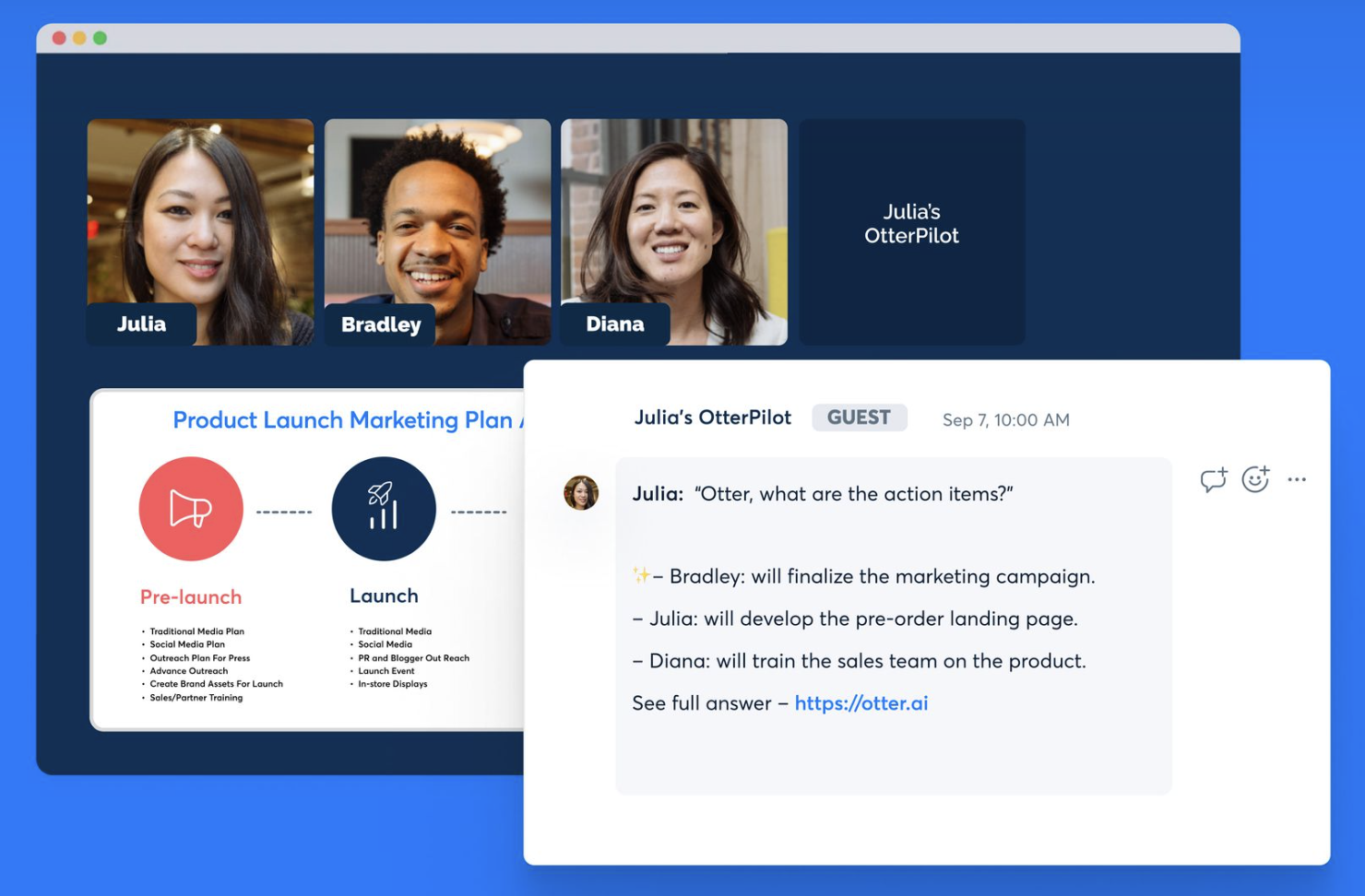Click the sparkle icon before Bradley's action item
The width and height of the screenshot is (1365, 896).
641,575
